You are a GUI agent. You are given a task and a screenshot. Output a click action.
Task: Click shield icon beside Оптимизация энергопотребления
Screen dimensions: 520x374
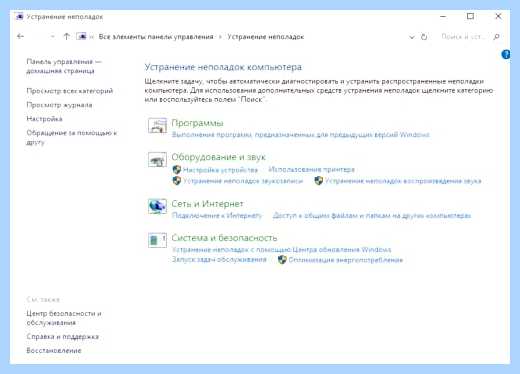click(282, 260)
